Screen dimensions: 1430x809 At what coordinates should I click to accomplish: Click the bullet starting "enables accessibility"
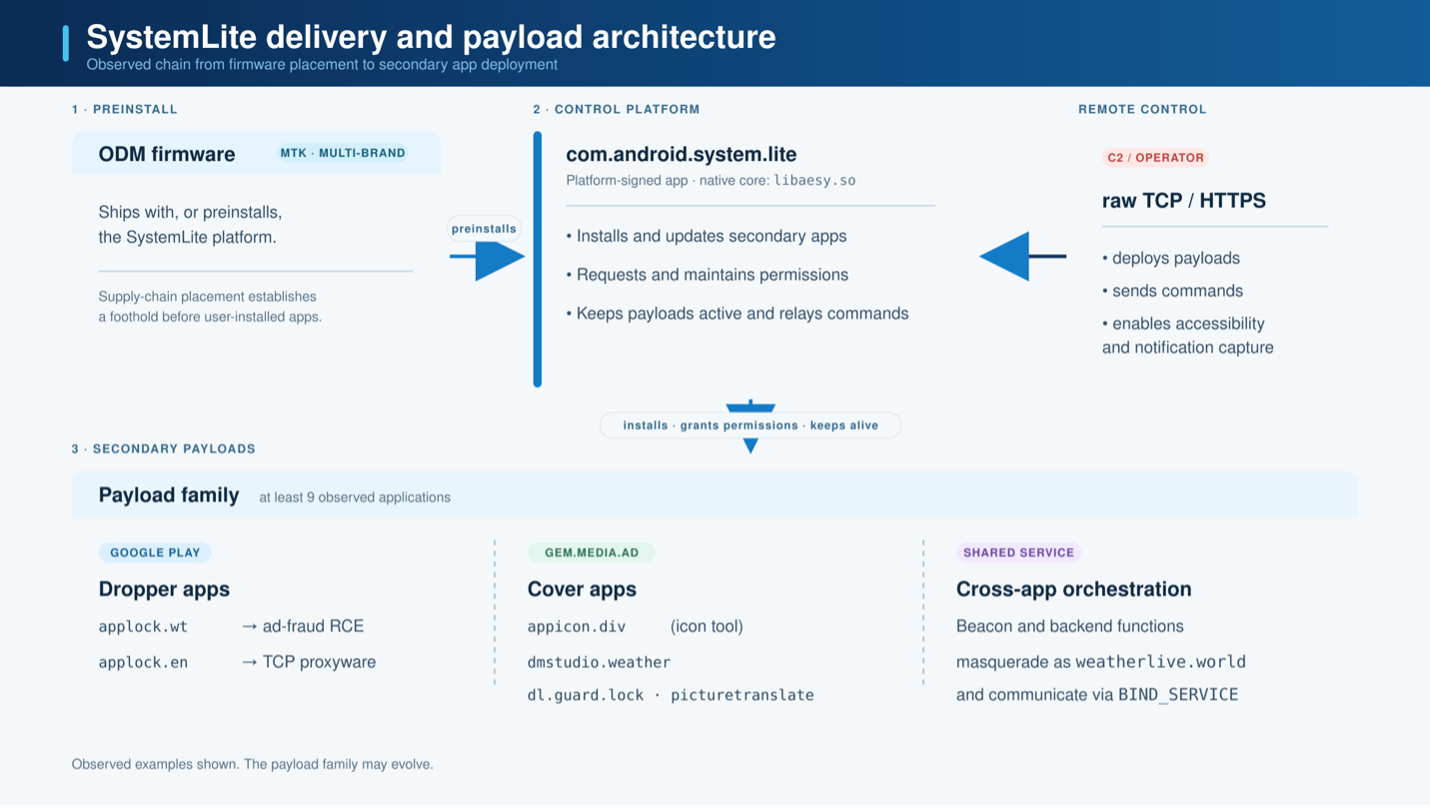click(1188, 336)
